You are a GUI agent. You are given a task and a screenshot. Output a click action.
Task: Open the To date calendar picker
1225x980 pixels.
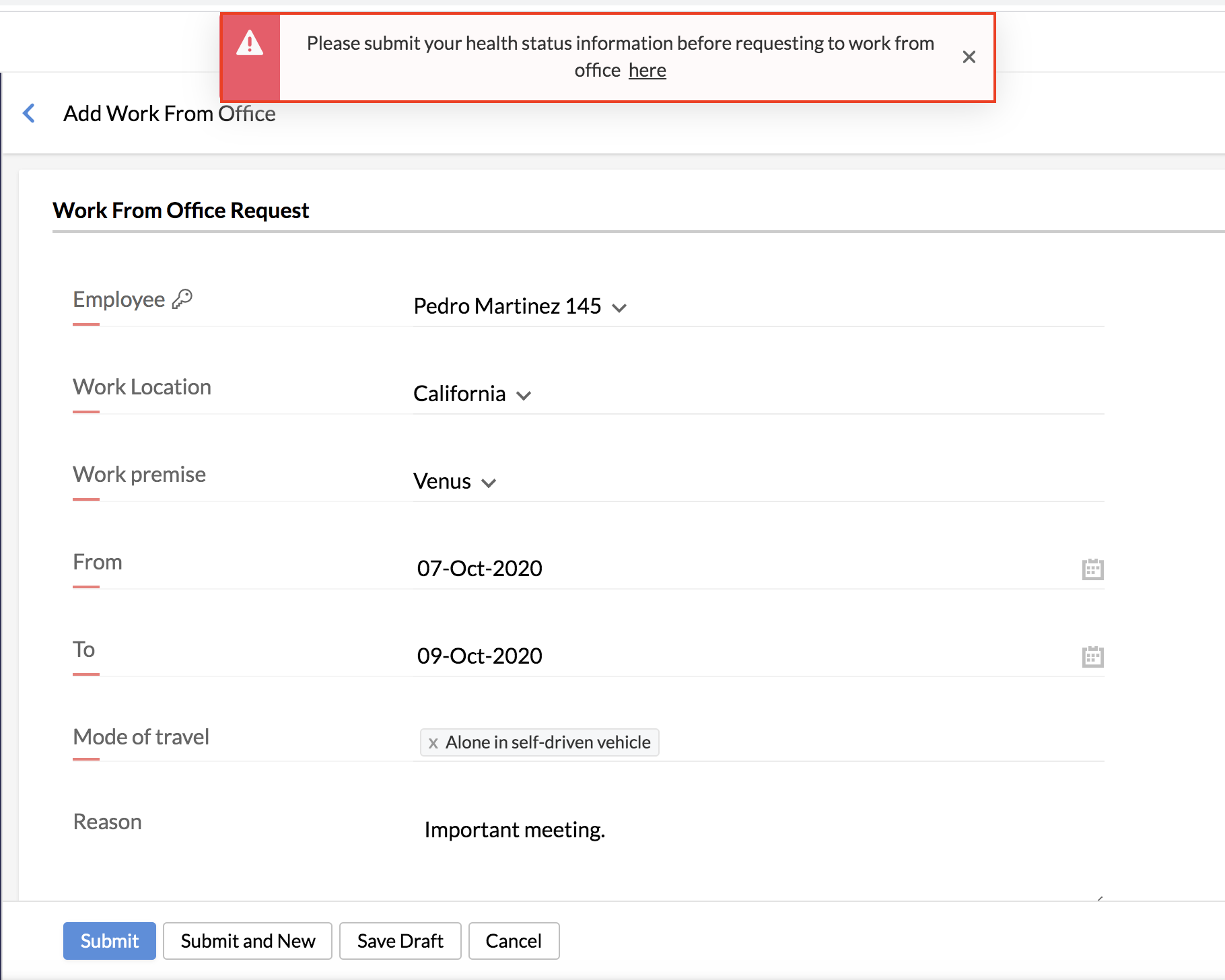(1092, 657)
